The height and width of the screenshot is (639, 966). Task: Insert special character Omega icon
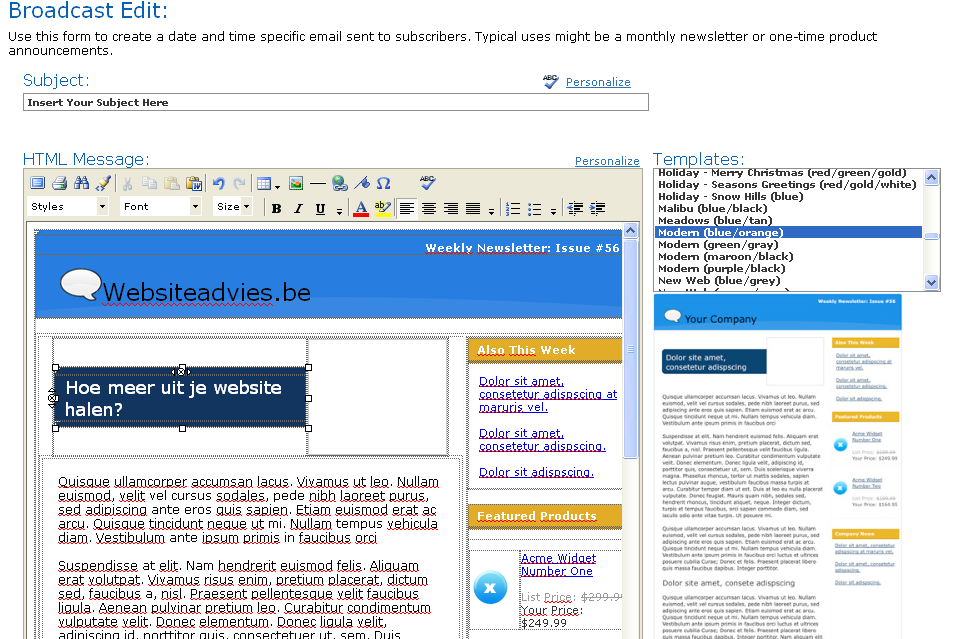[383, 183]
